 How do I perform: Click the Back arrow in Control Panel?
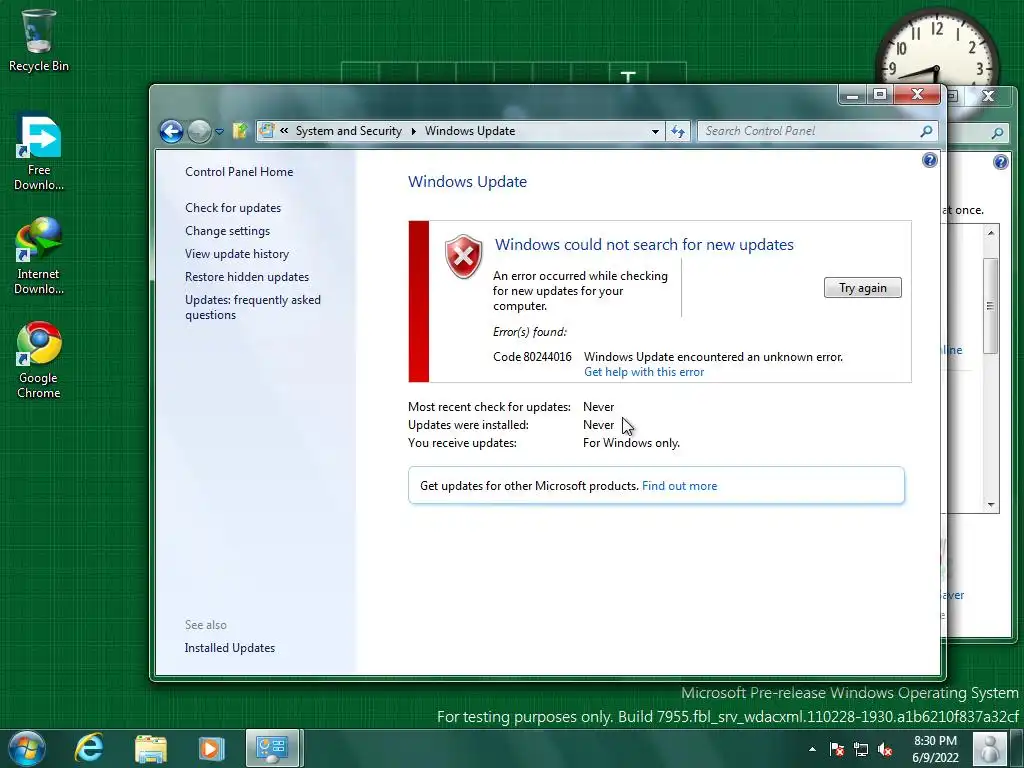click(x=172, y=131)
